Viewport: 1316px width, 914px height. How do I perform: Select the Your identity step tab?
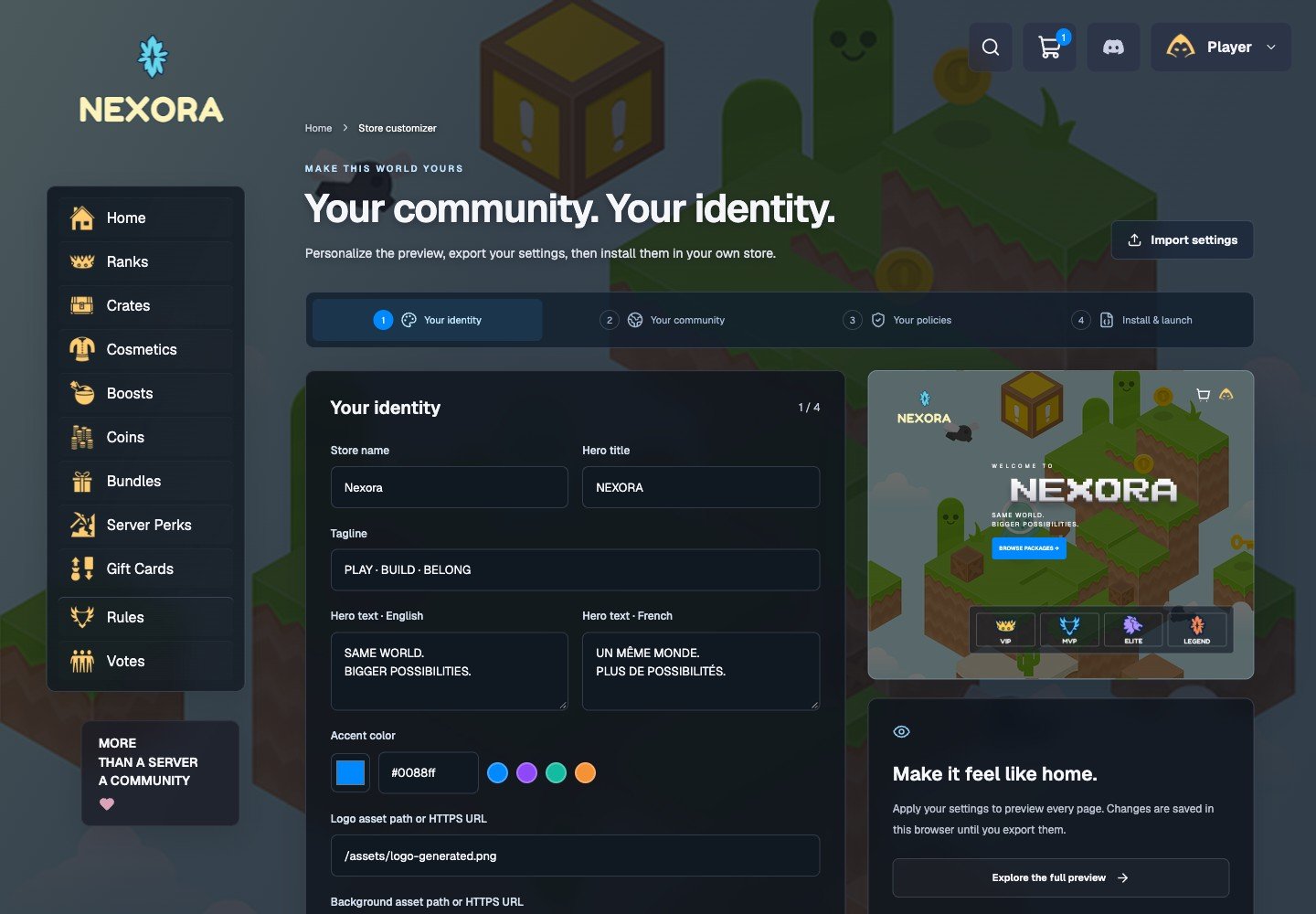pyautogui.click(x=428, y=320)
